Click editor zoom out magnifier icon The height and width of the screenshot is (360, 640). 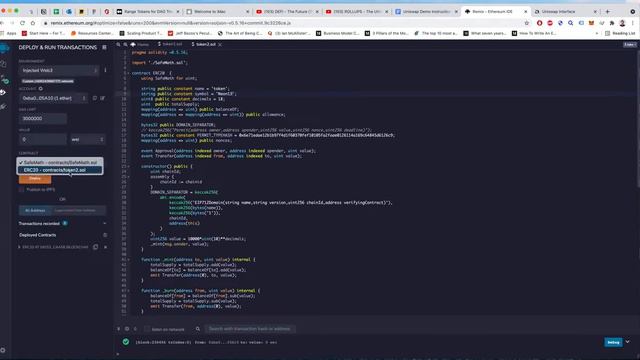(118, 44)
